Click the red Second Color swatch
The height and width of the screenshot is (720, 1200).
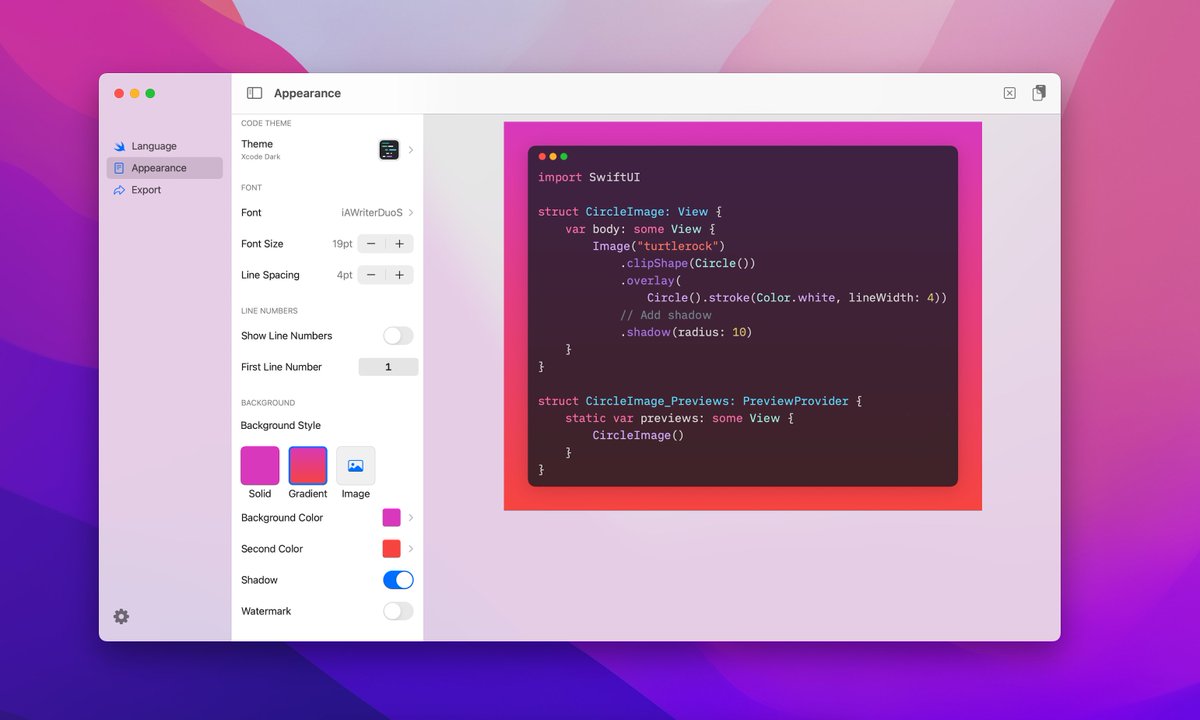[x=392, y=549]
